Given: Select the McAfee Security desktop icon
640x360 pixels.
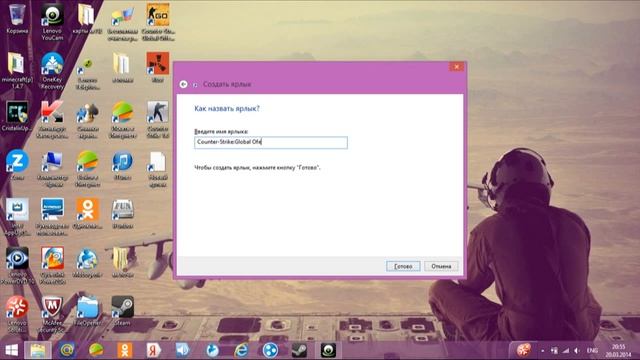Looking at the screenshot, I should (x=52, y=313).
